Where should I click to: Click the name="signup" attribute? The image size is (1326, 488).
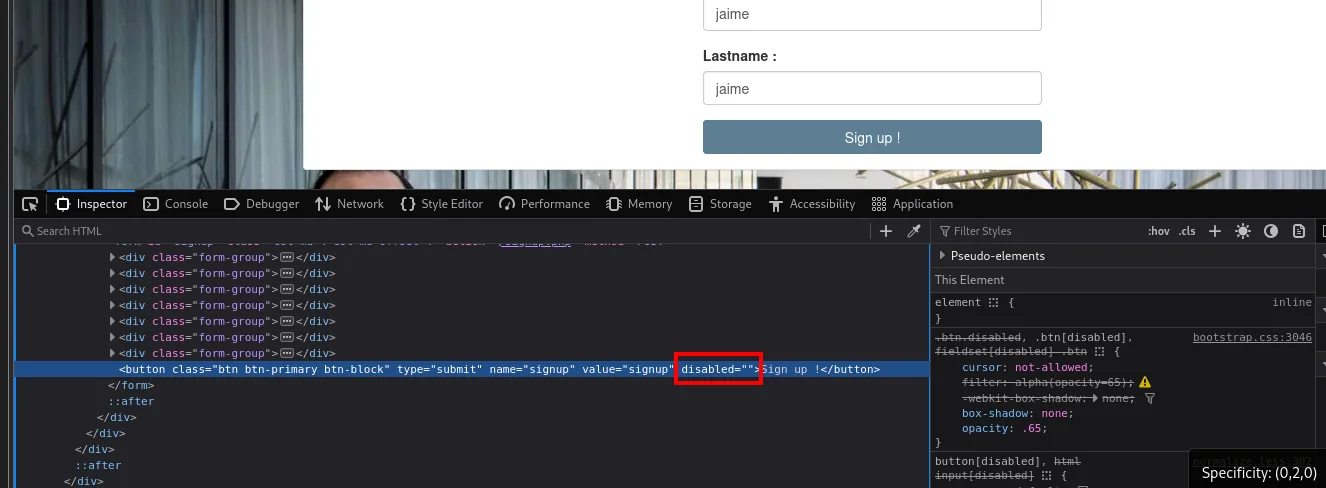point(532,369)
